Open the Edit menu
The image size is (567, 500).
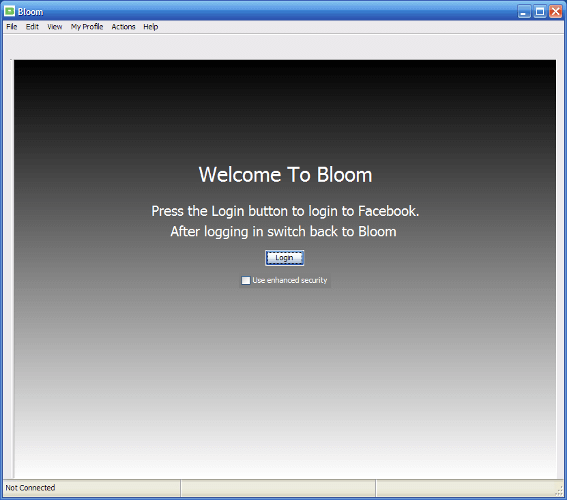32,27
